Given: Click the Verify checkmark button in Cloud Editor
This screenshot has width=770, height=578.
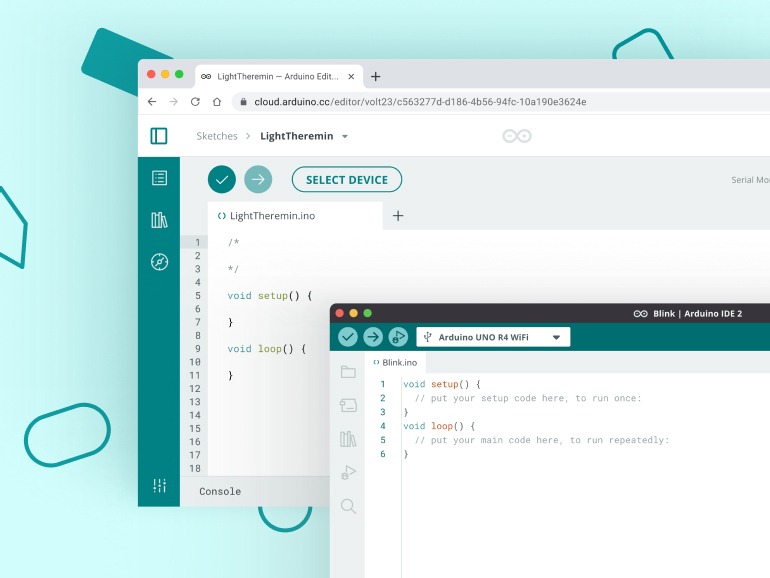Looking at the screenshot, I should [x=222, y=180].
